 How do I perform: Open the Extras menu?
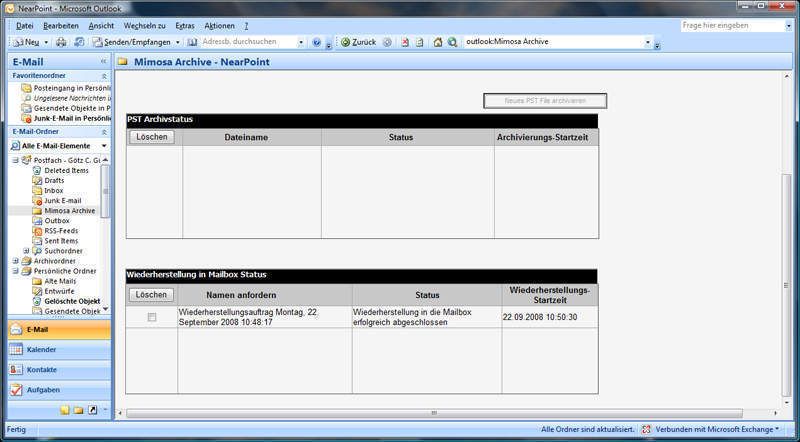[x=185, y=26]
